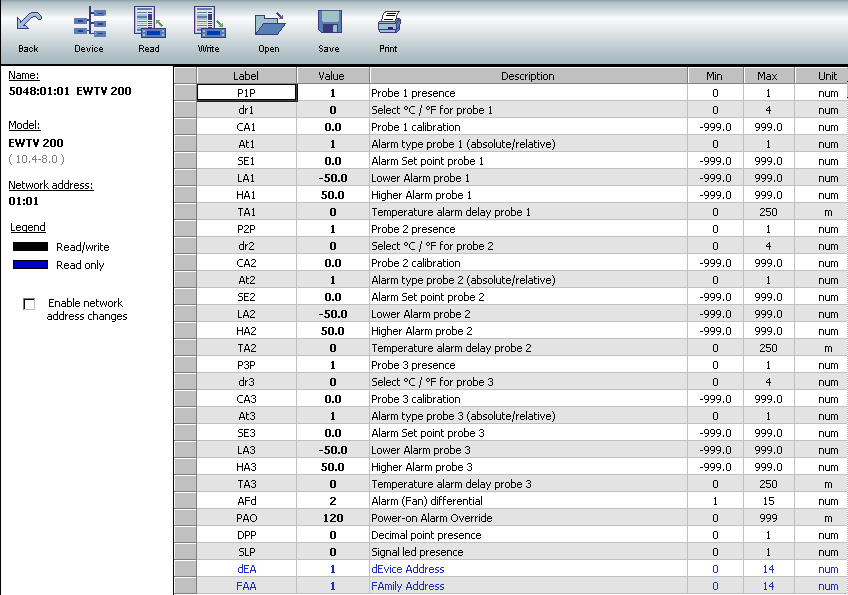The height and width of the screenshot is (595, 848).
Task: Select the CA2 label cell
Action: [x=247, y=263]
